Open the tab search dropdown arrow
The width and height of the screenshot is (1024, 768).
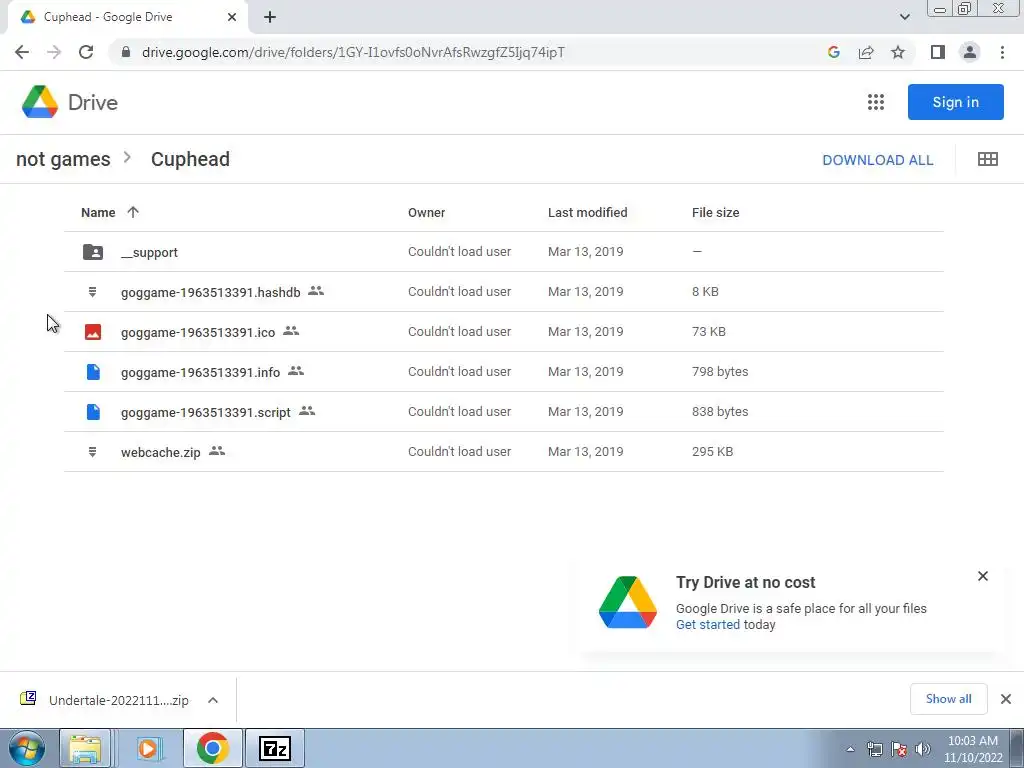click(x=904, y=17)
